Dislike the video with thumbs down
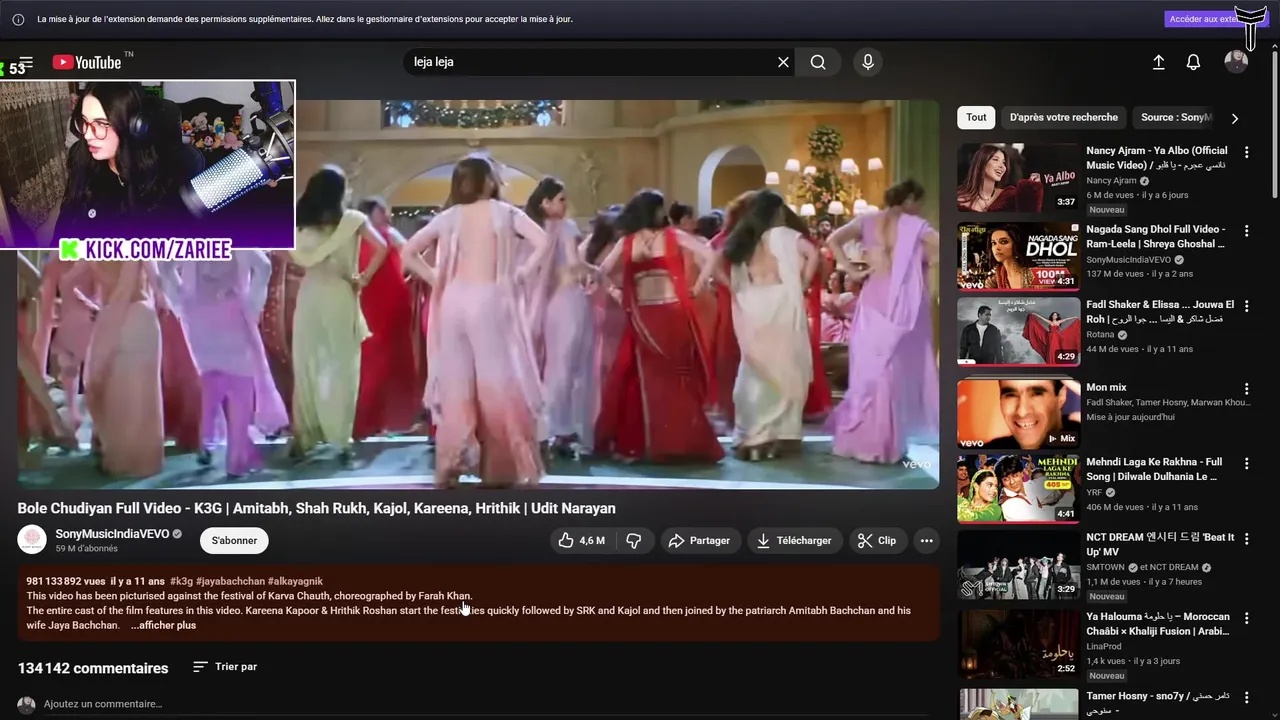Viewport: 1280px width, 720px height. [x=634, y=540]
